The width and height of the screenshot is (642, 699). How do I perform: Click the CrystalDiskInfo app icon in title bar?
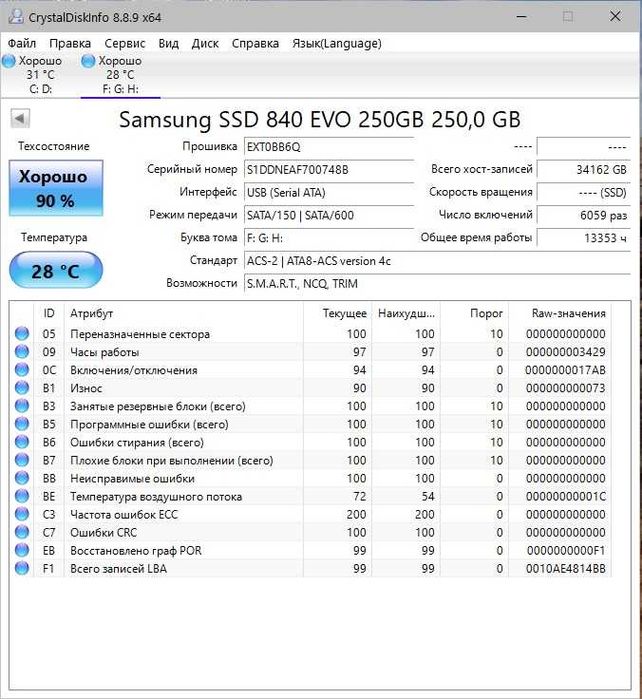pyautogui.click(x=16, y=17)
